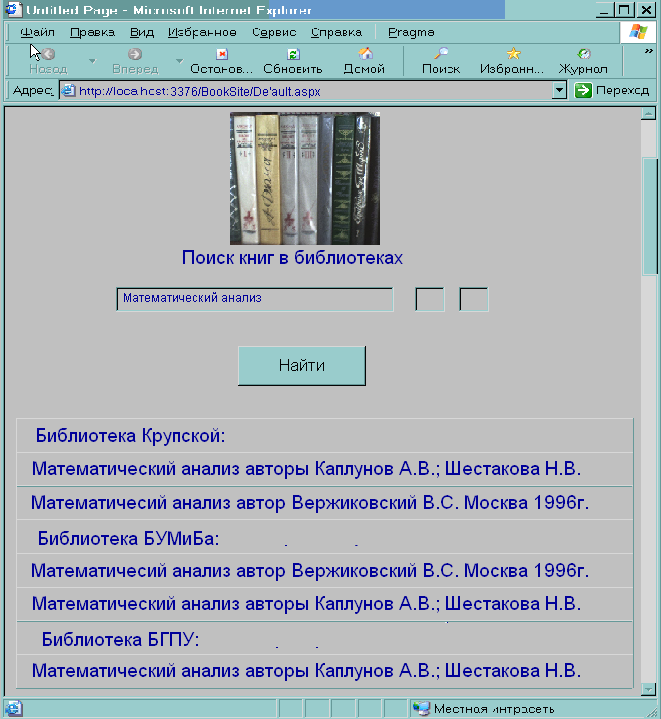Click the Найти search button

pyautogui.click(x=302, y=366)
